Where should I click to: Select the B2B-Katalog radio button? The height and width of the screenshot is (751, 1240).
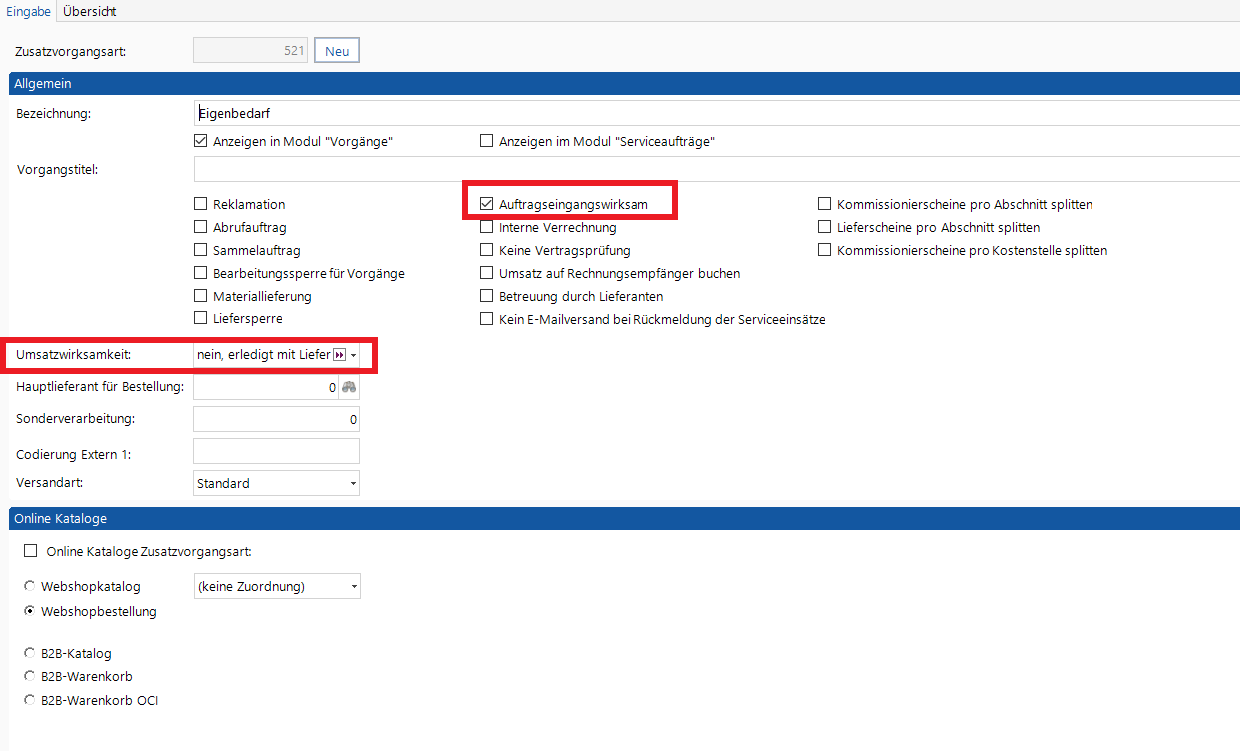pos(30,653)
